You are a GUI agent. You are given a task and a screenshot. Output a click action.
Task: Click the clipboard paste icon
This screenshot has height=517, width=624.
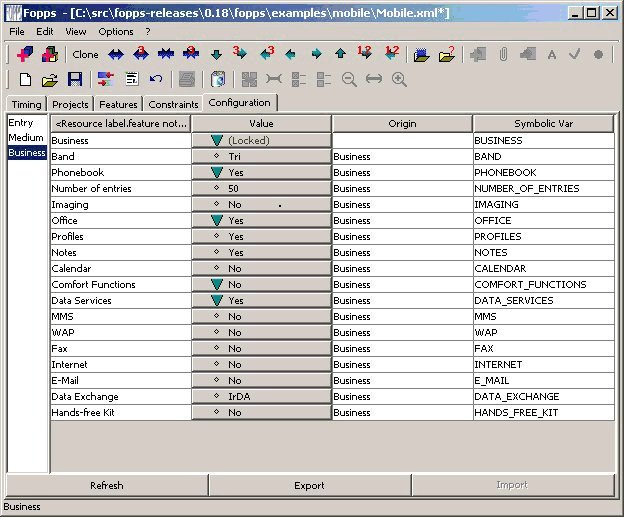[218, 79]
